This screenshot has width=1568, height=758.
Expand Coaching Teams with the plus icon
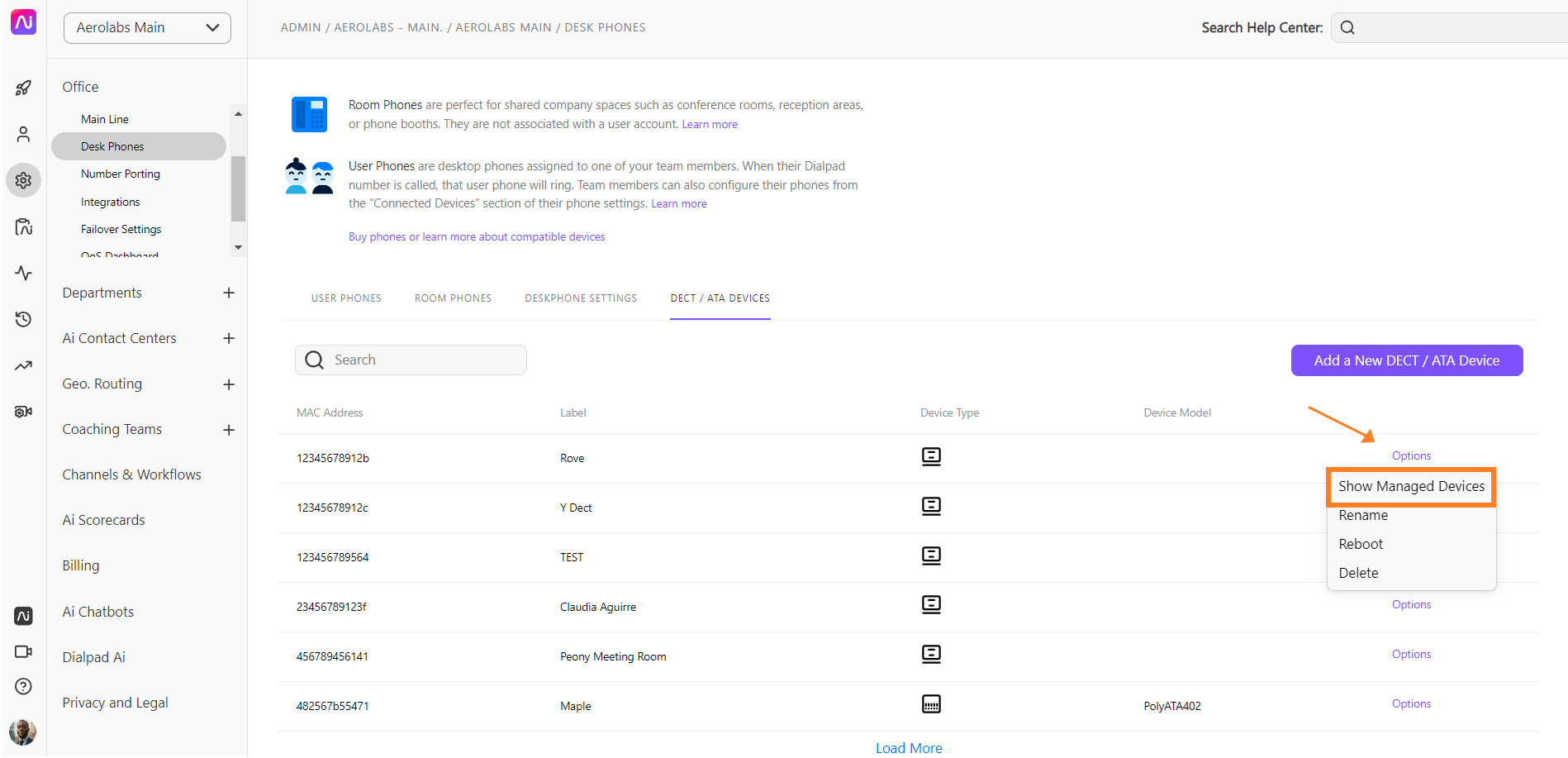click(229, 430)
